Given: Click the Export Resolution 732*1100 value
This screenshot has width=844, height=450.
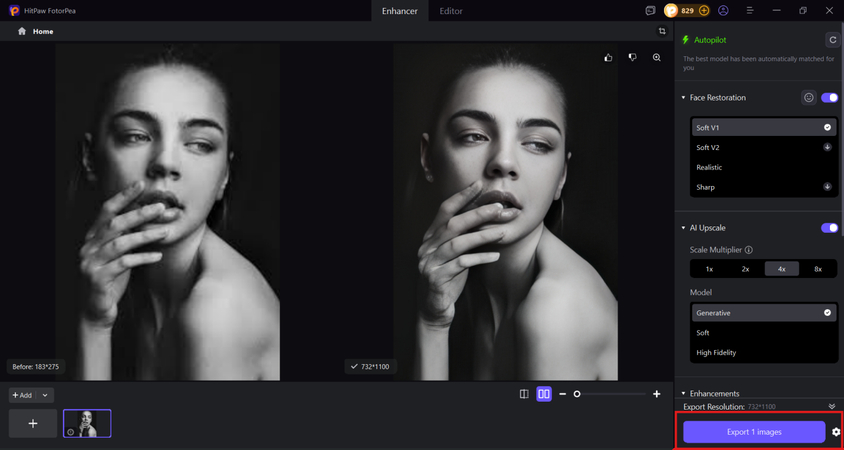Looking at the screenshot, I should (x=762, y=406).
